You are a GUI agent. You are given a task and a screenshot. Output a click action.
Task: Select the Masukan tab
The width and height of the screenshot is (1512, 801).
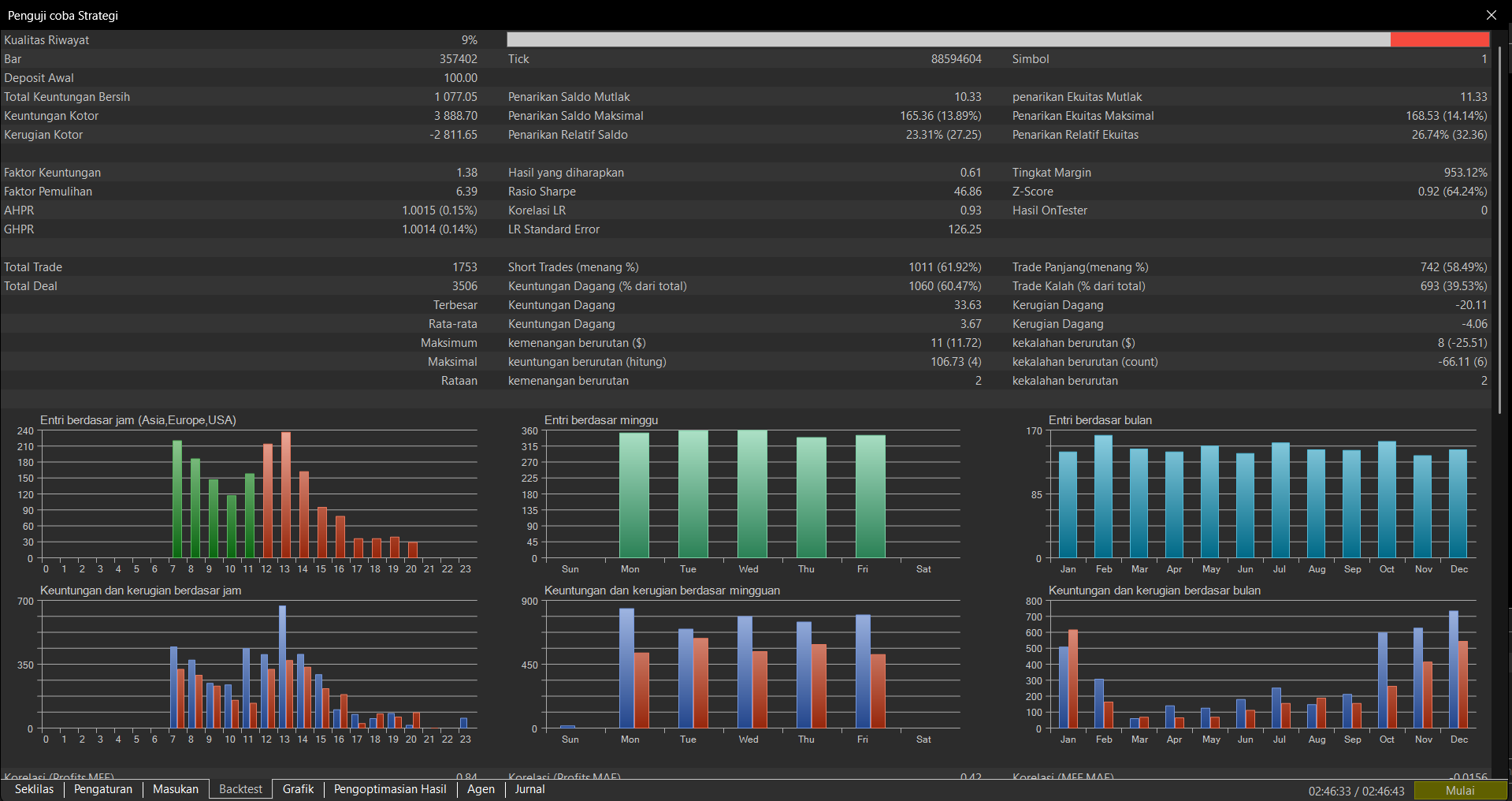click(x=175, y=788)
